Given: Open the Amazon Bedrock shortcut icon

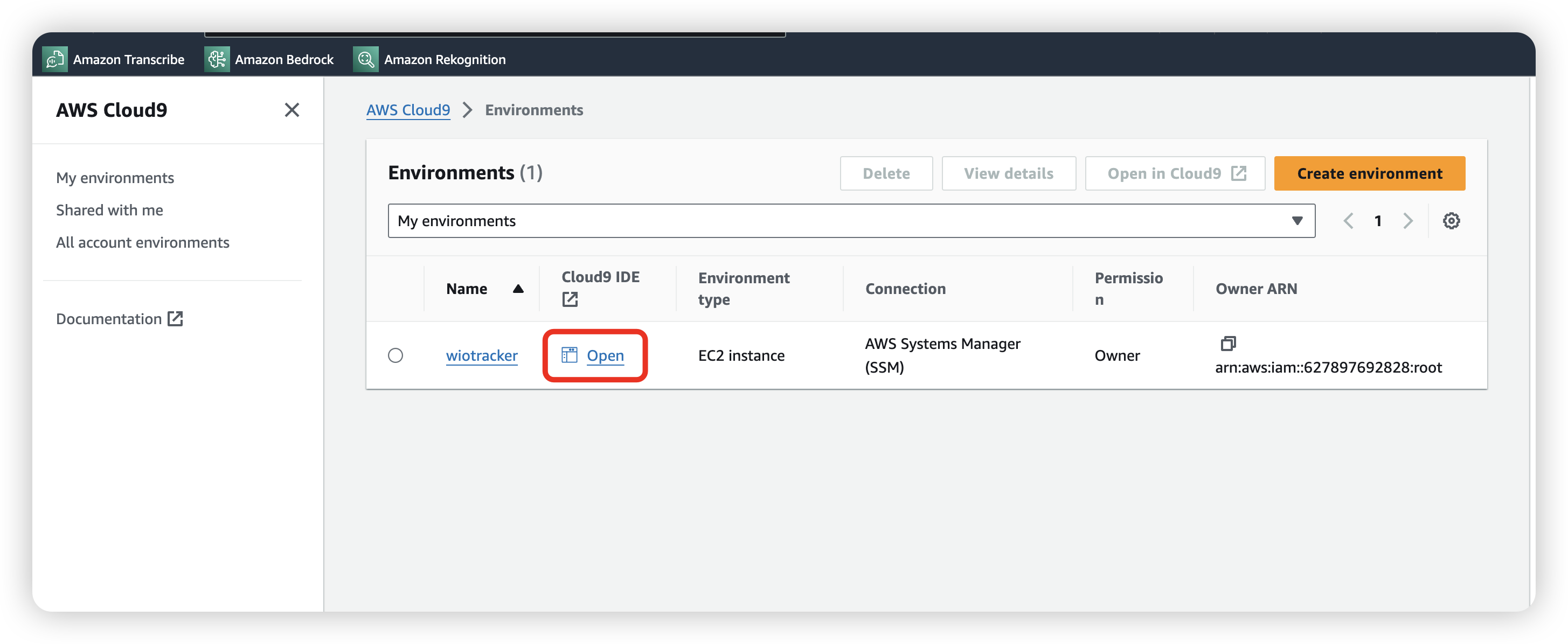Looking at the screenshot, I should click(217, 59).
